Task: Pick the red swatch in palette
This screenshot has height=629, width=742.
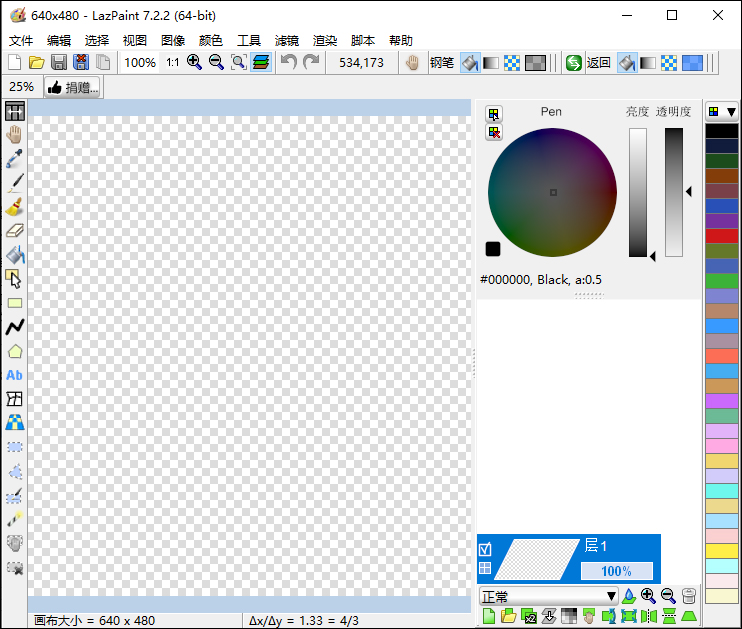Action: pyautogui.click(x=721, y=236)
